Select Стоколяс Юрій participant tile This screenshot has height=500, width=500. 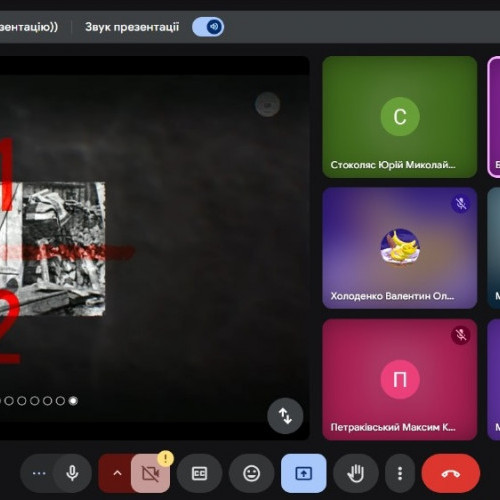(400, 117)
